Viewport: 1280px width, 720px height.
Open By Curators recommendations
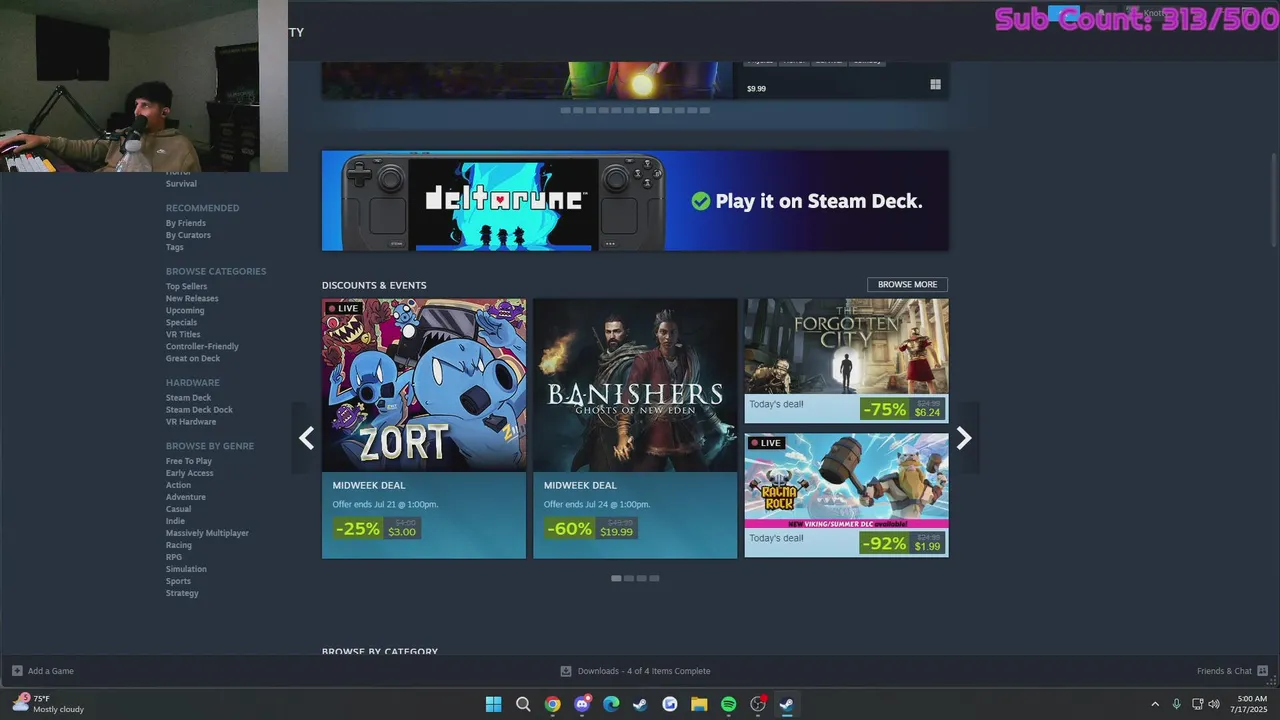188,235
